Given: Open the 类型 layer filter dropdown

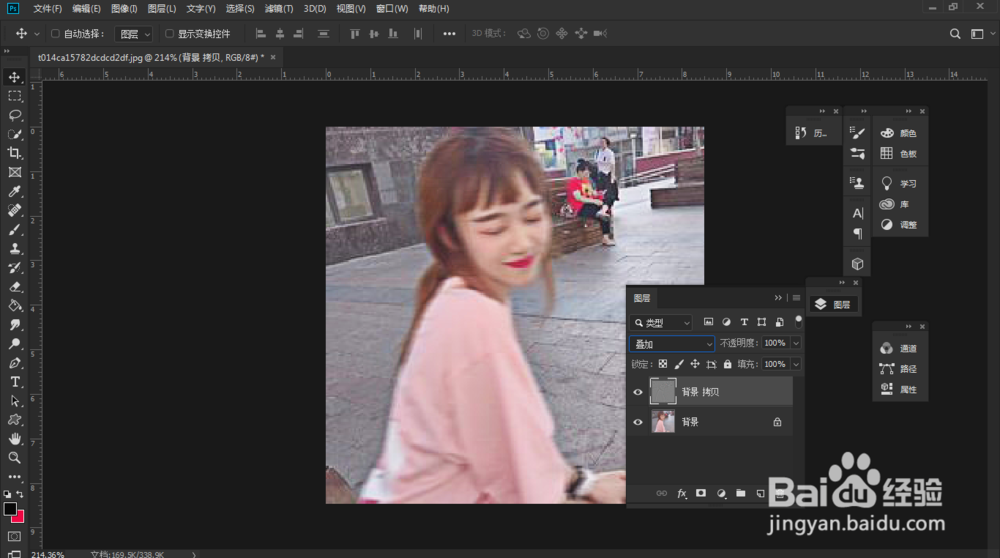Looking at the screenshot, I should coord(662,323).
